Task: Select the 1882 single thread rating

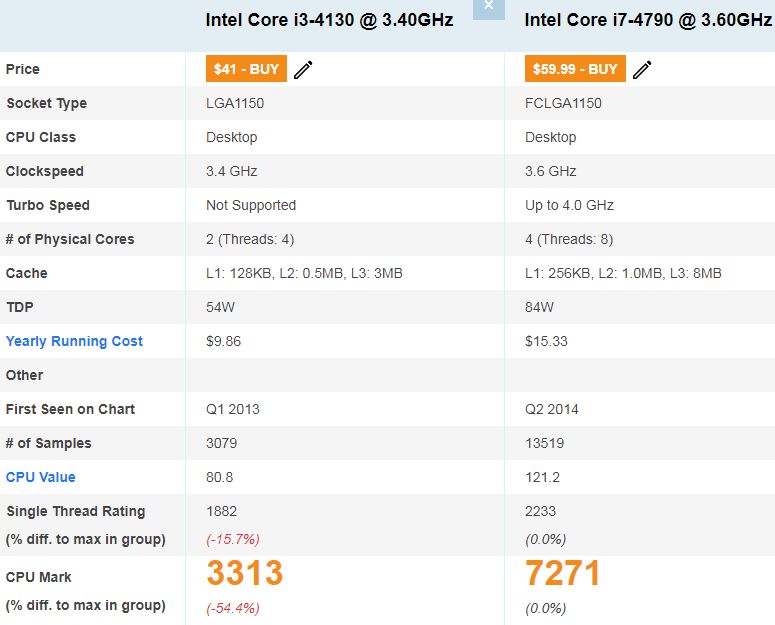Action: 221,511
